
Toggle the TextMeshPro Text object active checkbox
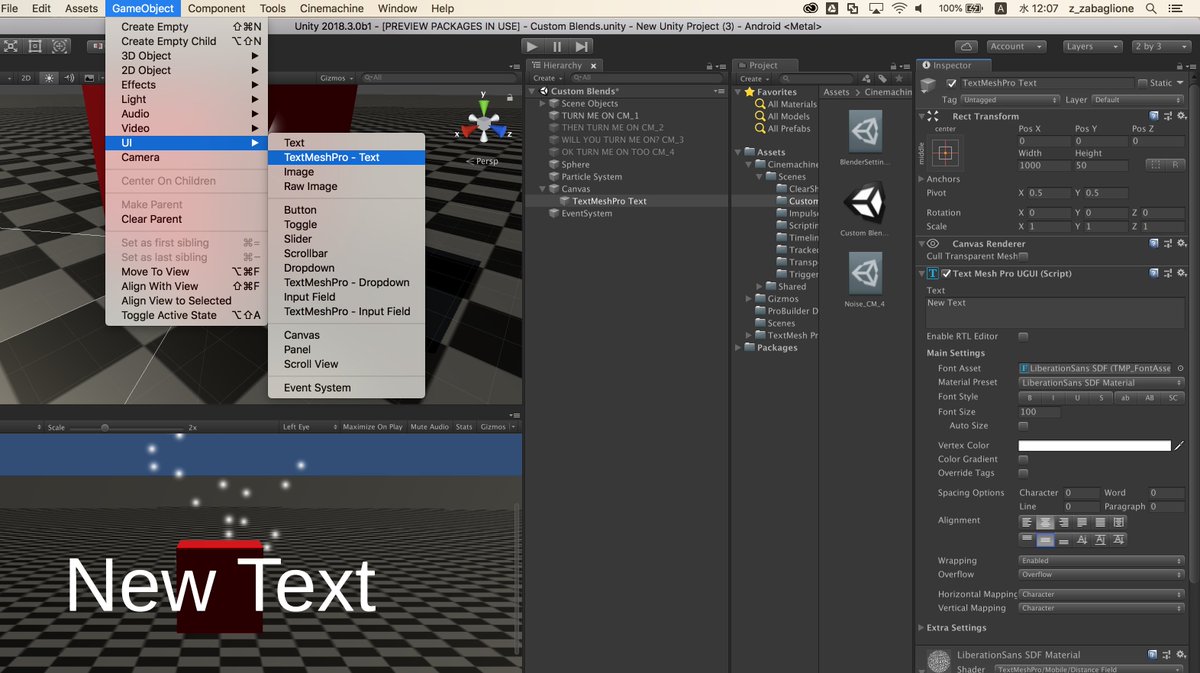click(x=952, y=84)
